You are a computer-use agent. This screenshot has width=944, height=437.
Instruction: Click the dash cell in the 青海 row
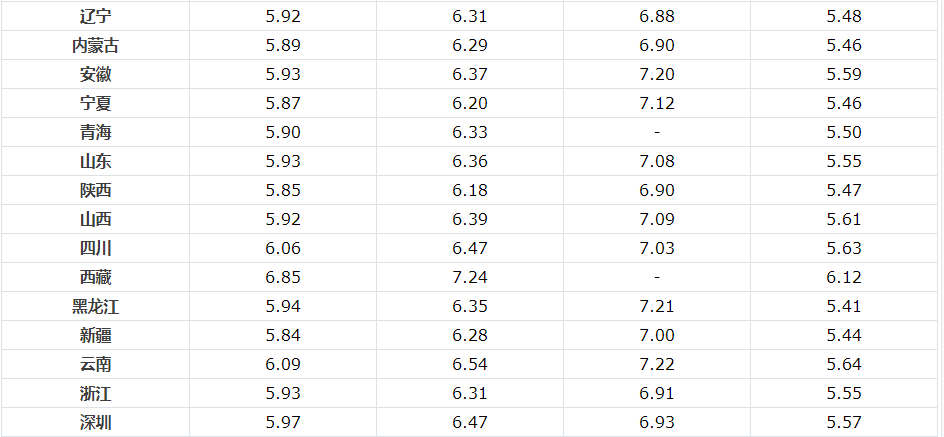pyautogui.click(x=657, y=132)
